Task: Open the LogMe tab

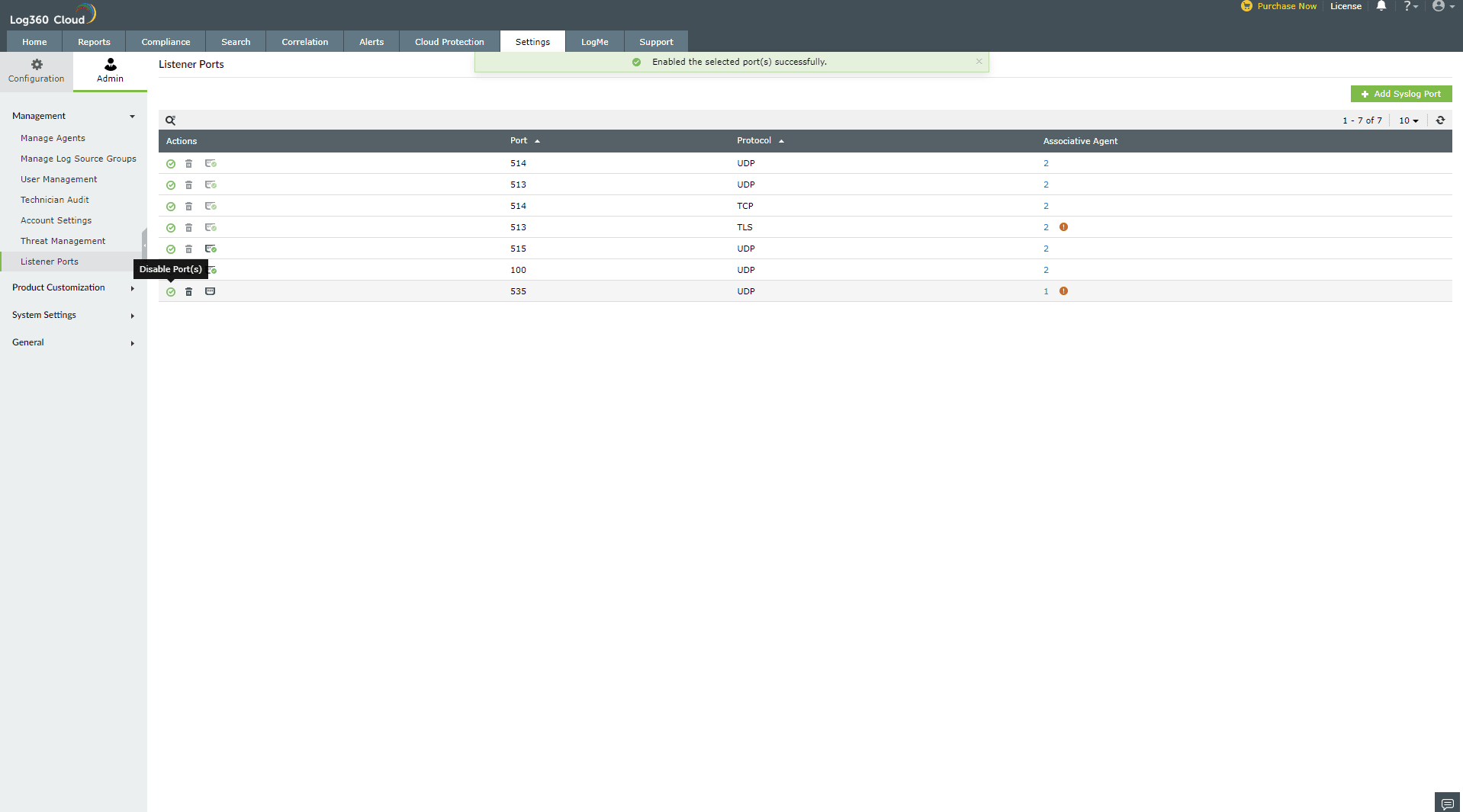Action: [x=595, y=42]
